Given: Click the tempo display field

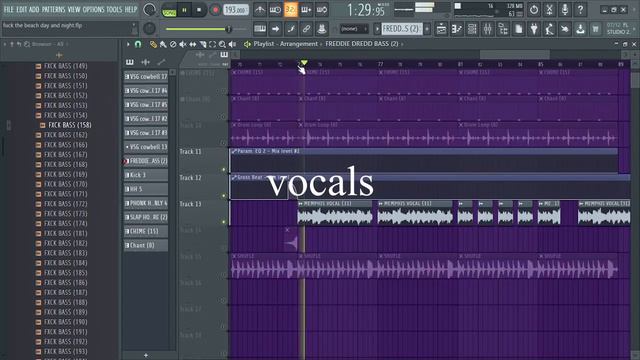Looking at the screenshot, I should click(x=236, y=10).
